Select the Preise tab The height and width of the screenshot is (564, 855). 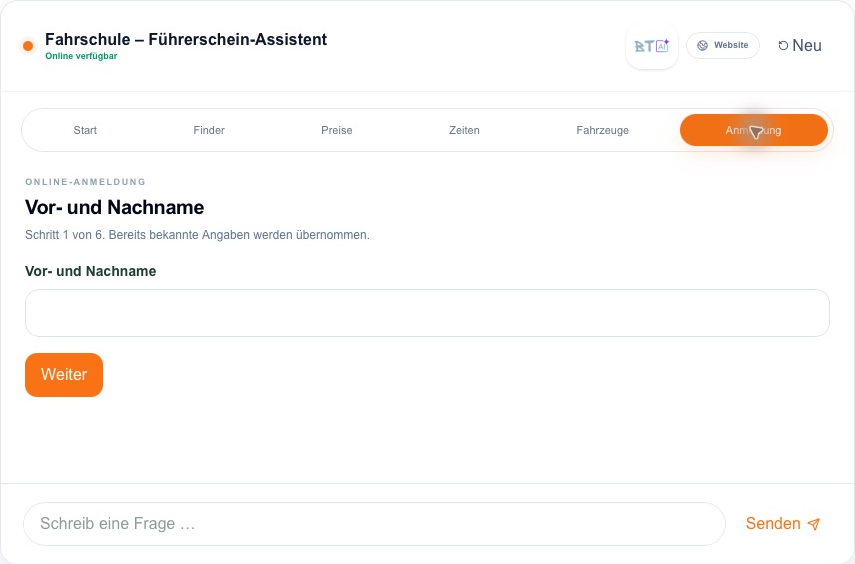pos(336,130)
